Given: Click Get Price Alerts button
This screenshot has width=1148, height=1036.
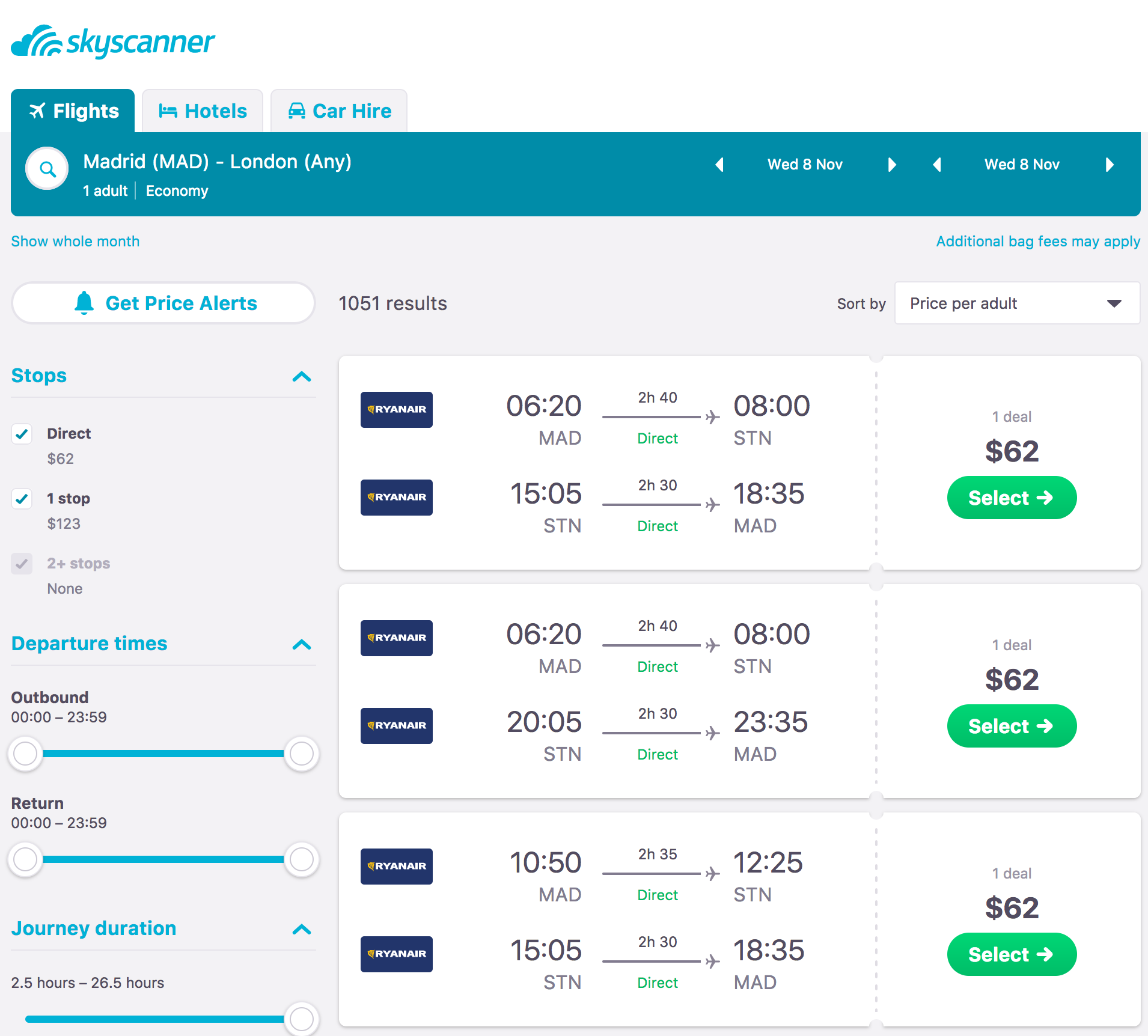Looking at the screenshot, I should (x=163, y=303).
